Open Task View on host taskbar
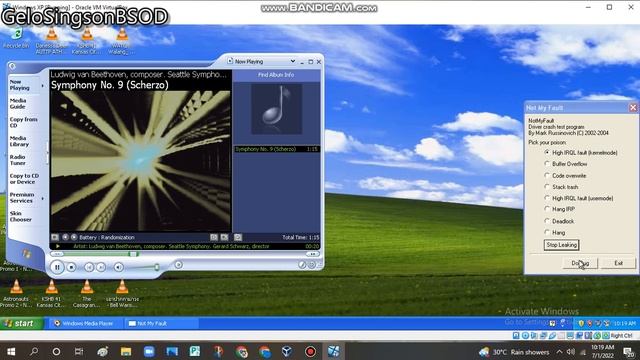This screenshot has width=640, height=360. [x=79, y=351]
